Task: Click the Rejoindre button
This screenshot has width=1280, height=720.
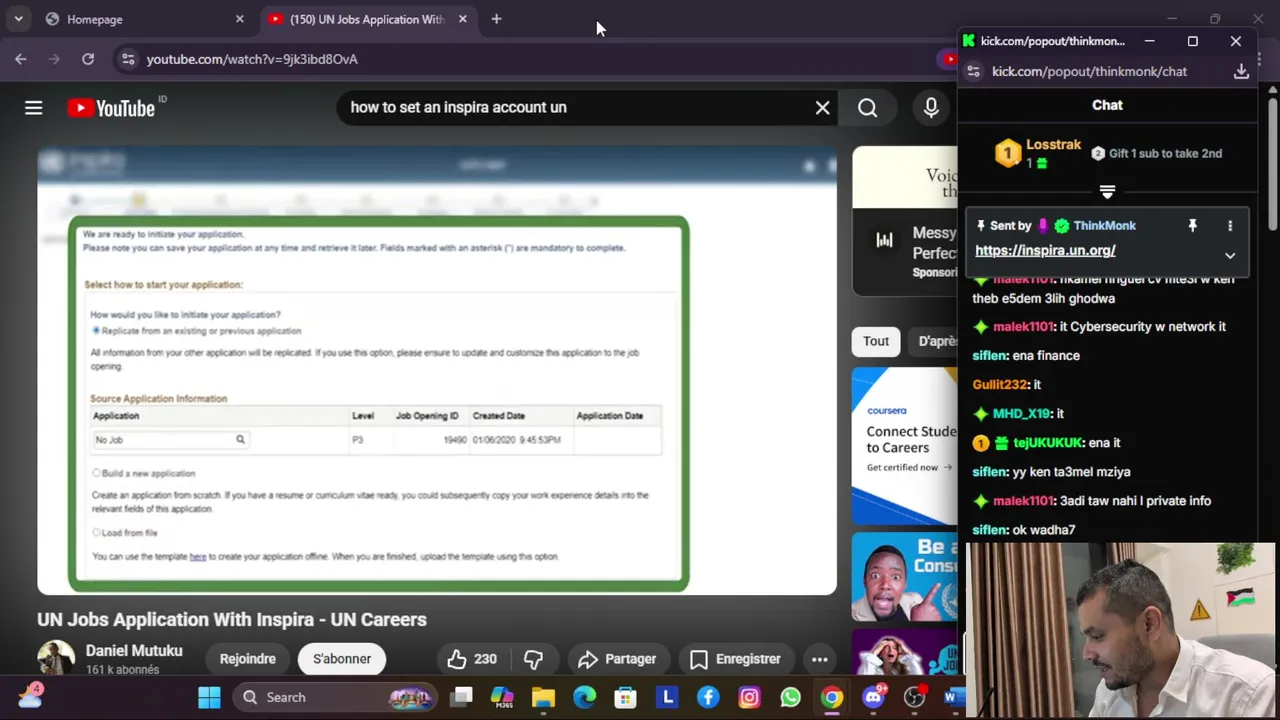Action: 248,659
